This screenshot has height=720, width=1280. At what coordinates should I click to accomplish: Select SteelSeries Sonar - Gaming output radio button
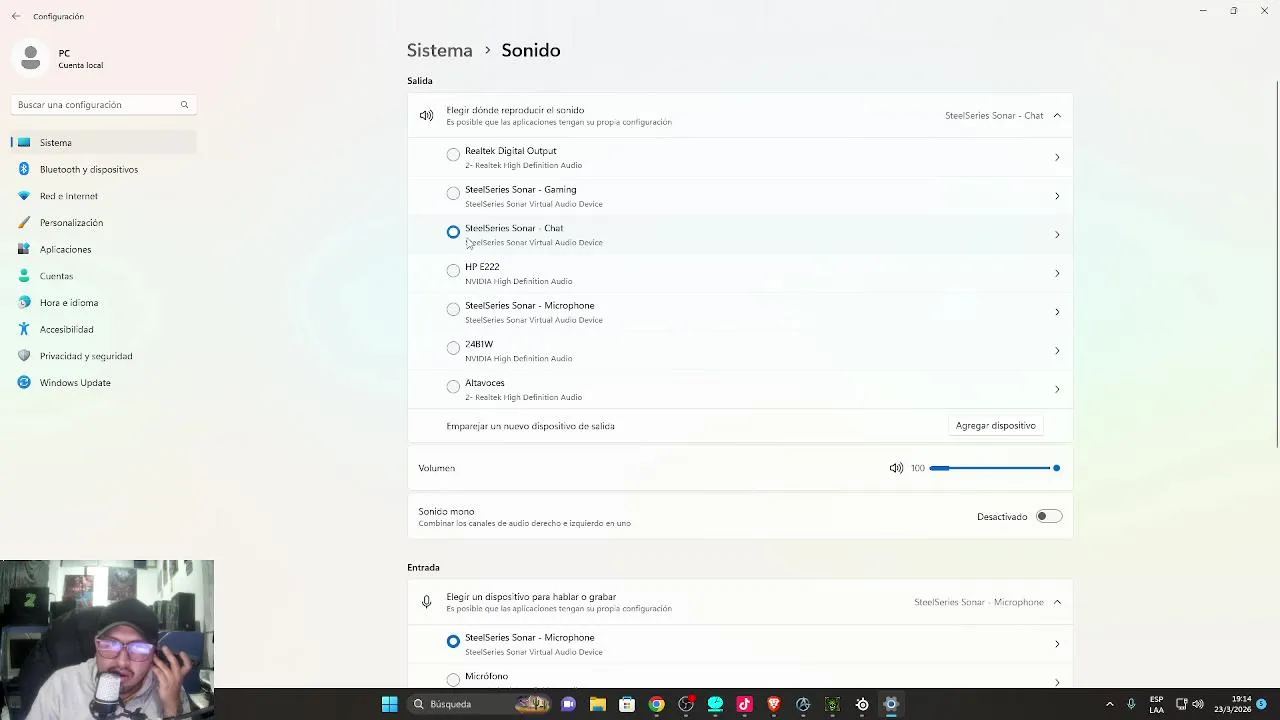(453, 194)
